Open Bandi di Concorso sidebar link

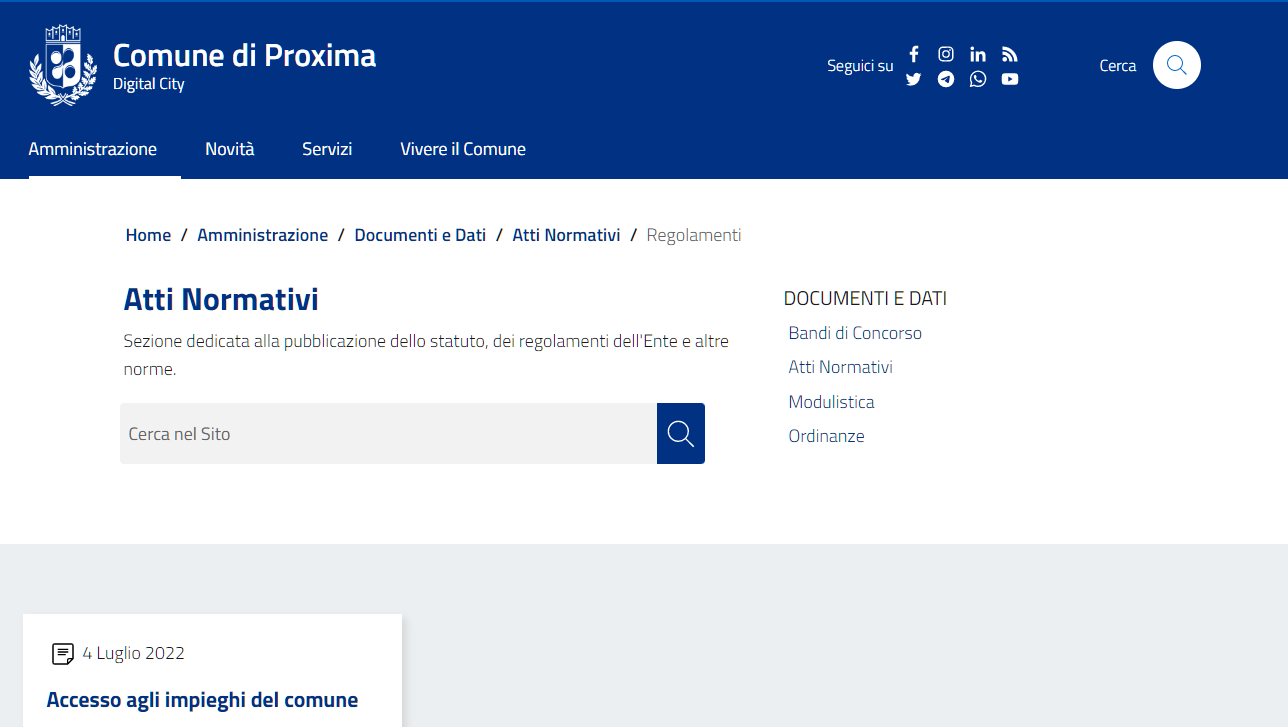855,333
